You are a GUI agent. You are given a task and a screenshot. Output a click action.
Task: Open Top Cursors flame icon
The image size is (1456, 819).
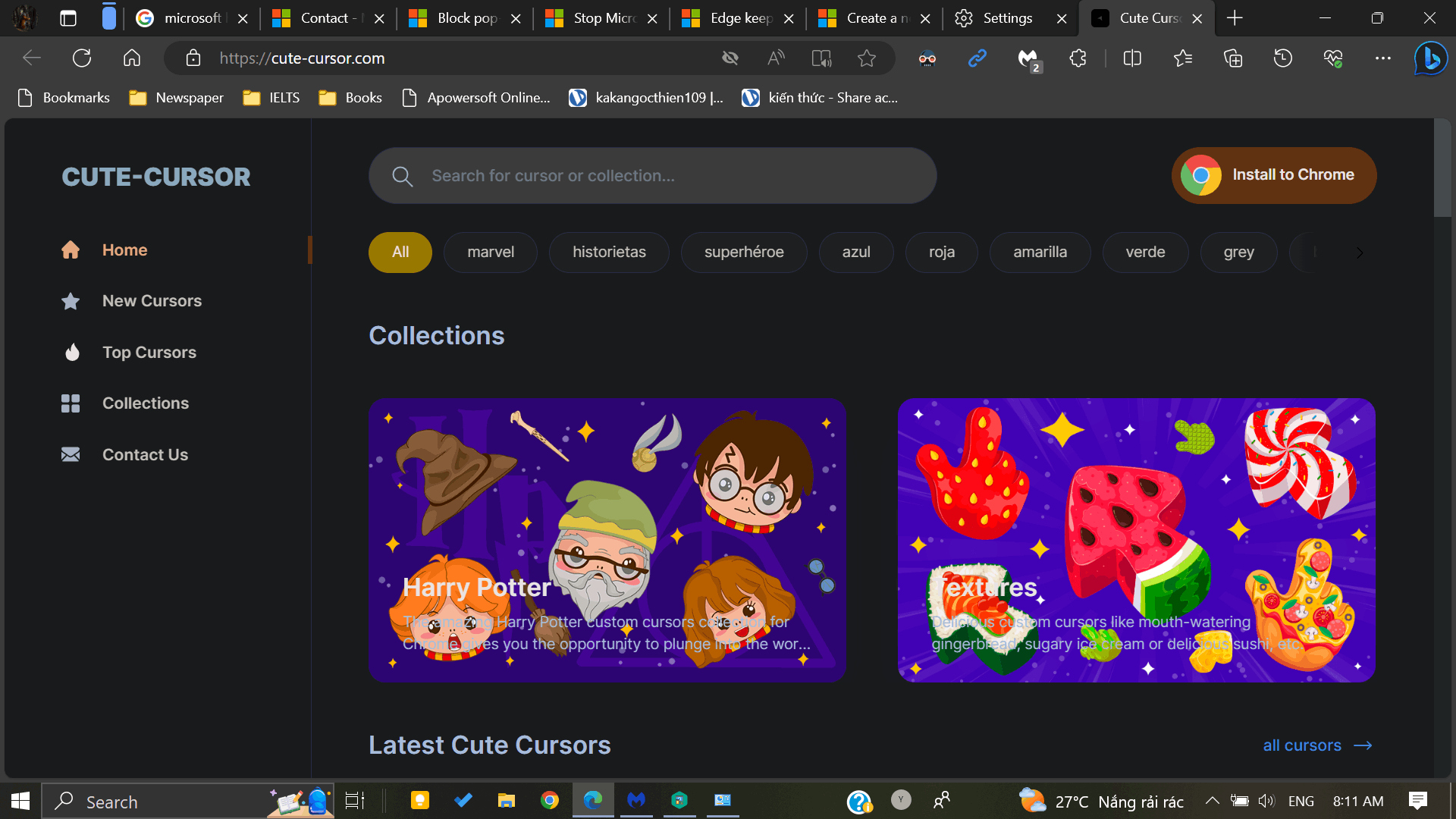[x=72, y=353]
